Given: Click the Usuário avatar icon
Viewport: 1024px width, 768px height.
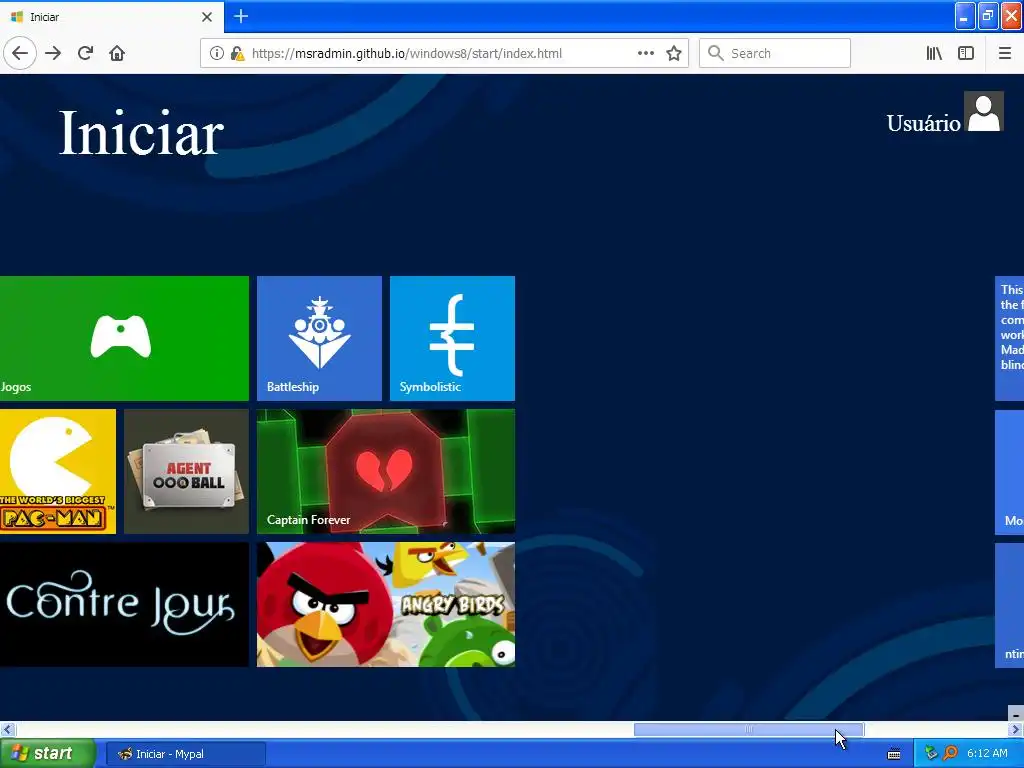Looking at the screenshot, I should click(x=984, y=112).
